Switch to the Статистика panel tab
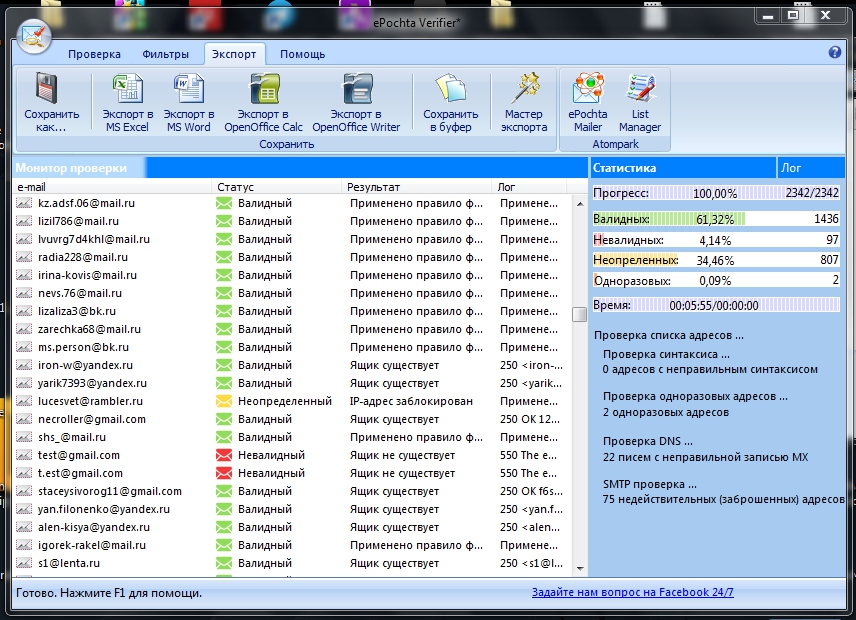The width and height of the screenshot is (856, 620). pyautogui.click(x=682, y=168)
